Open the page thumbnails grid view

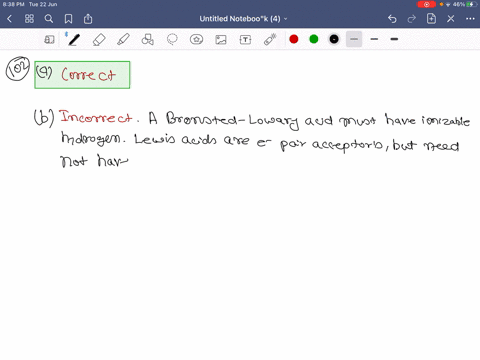click(x=29, y=19)
